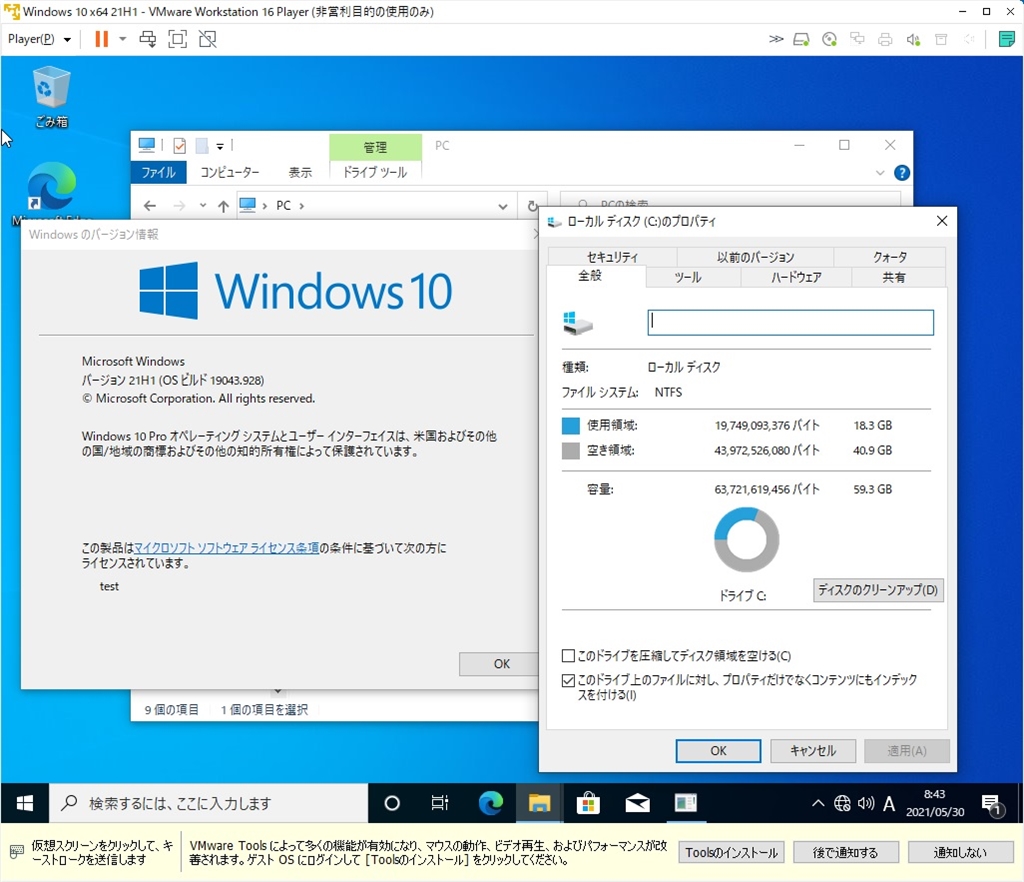Viewport: 1024px width, 882px height.
Task: Click the 後で通知する button
Action: [x=846, y=853]
